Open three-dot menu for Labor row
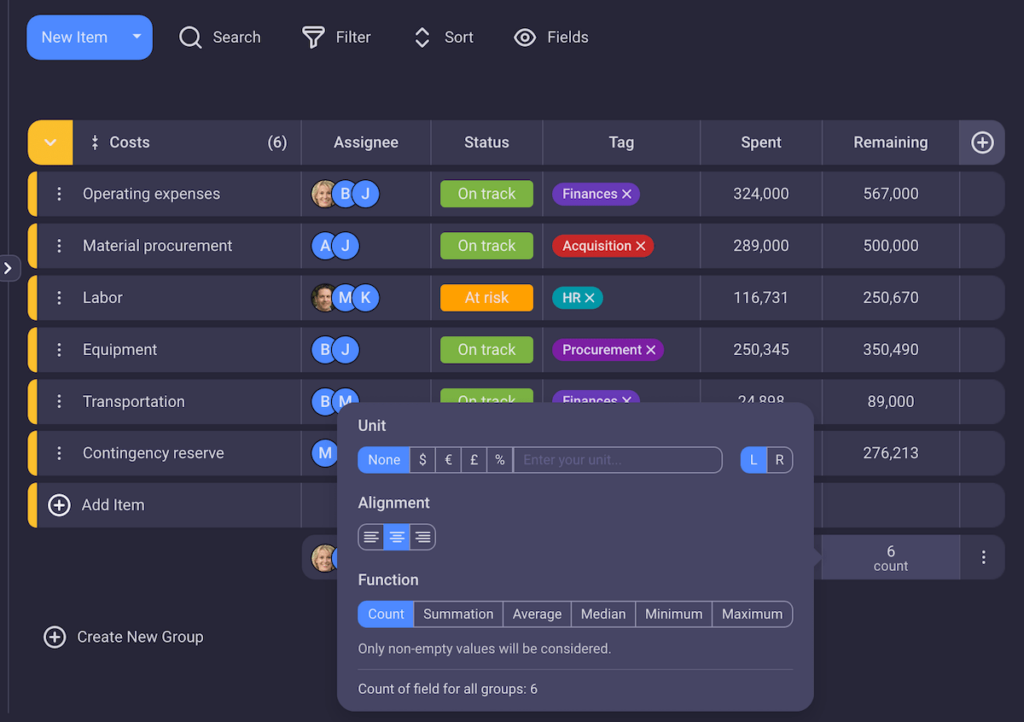 tap(59, 298)
